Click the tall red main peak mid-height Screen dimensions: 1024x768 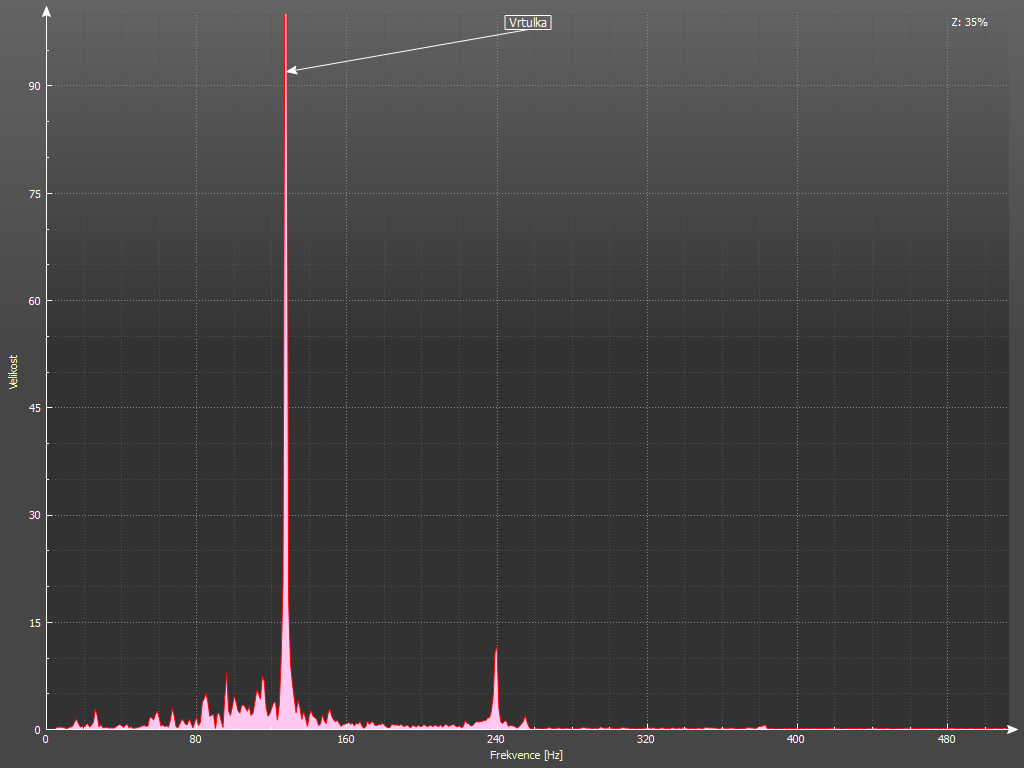tap(286, 370)
